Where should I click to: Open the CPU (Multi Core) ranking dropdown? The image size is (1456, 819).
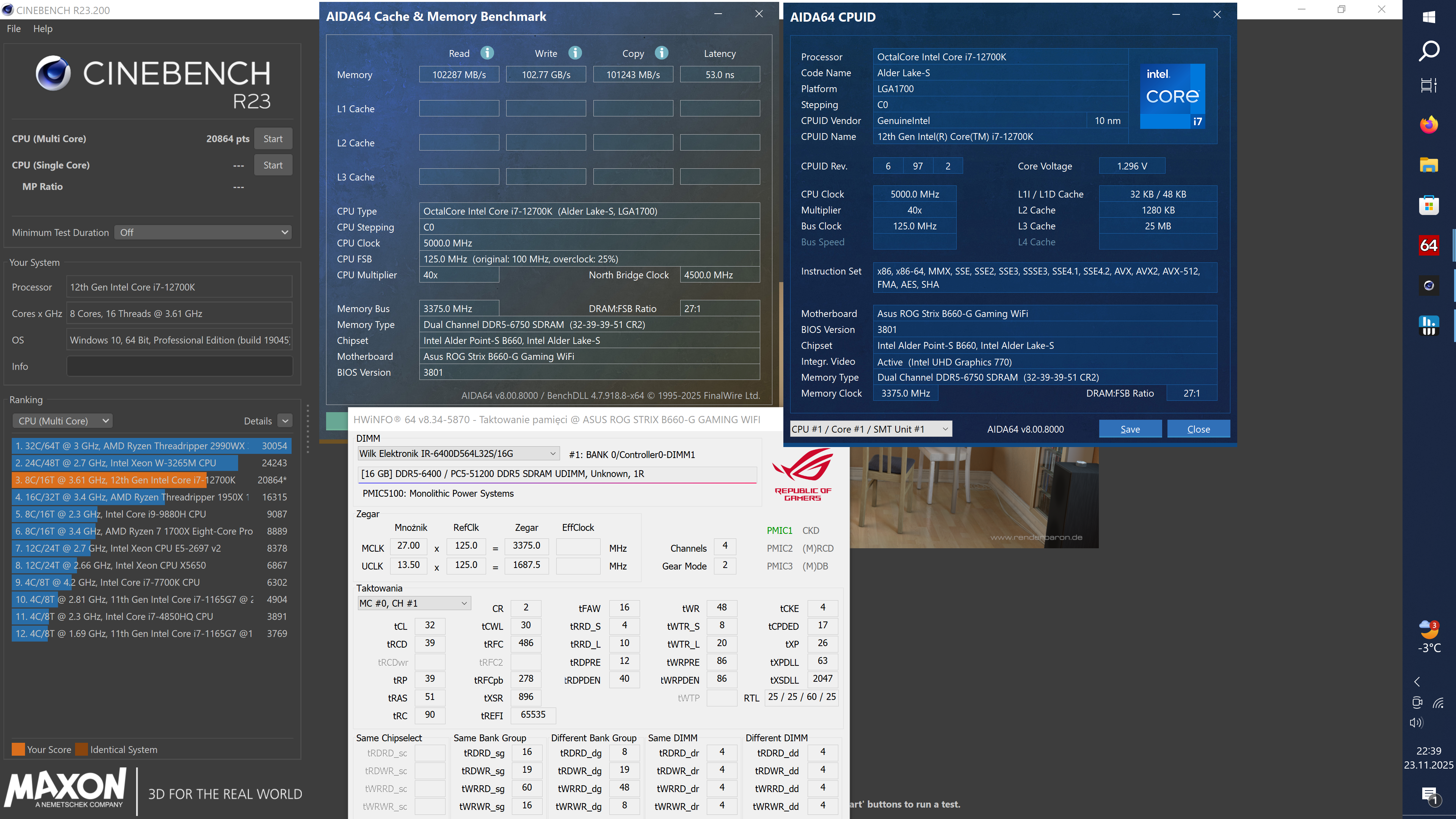tap(62, 421)
